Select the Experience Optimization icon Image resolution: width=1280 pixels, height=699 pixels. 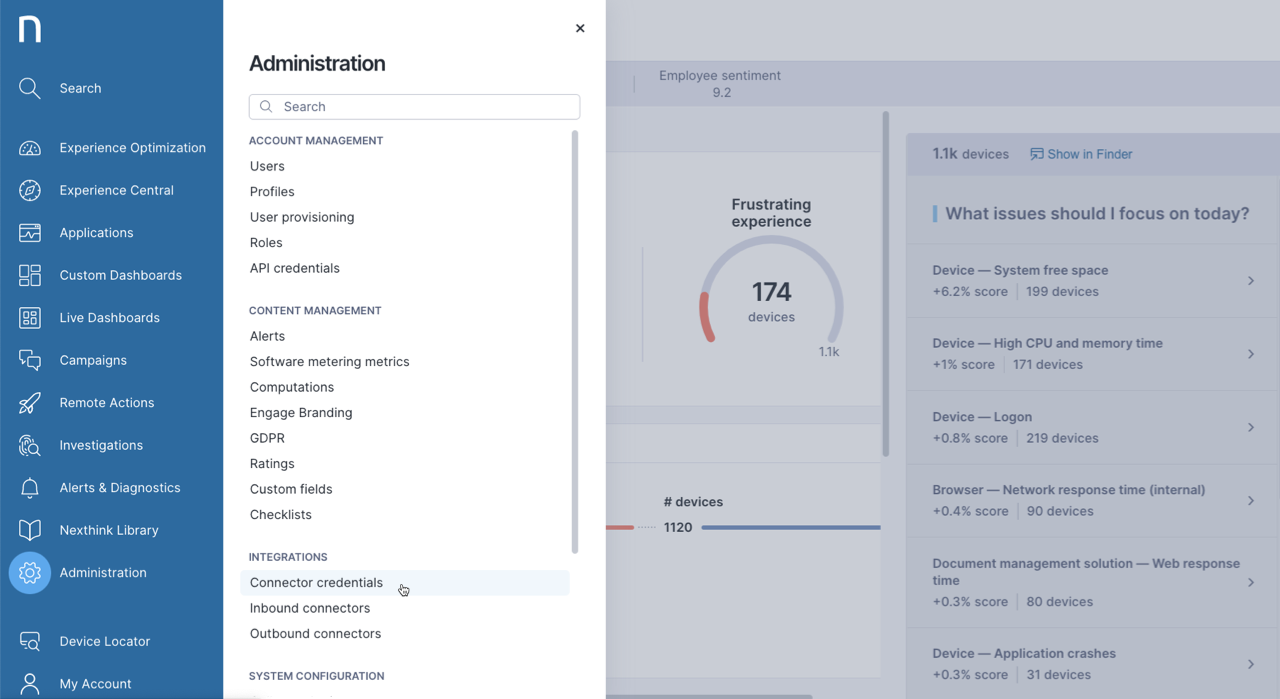(29, 147)
